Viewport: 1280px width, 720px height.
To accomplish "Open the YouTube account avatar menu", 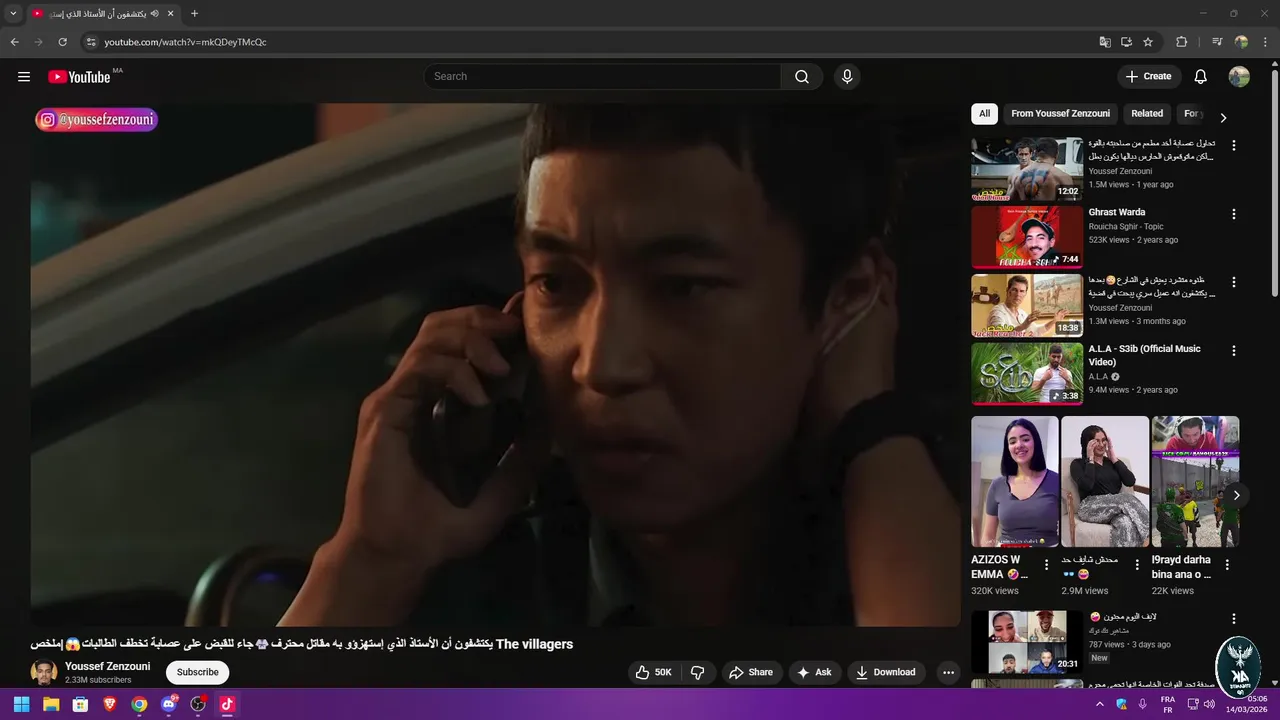I will [1239, 77].
